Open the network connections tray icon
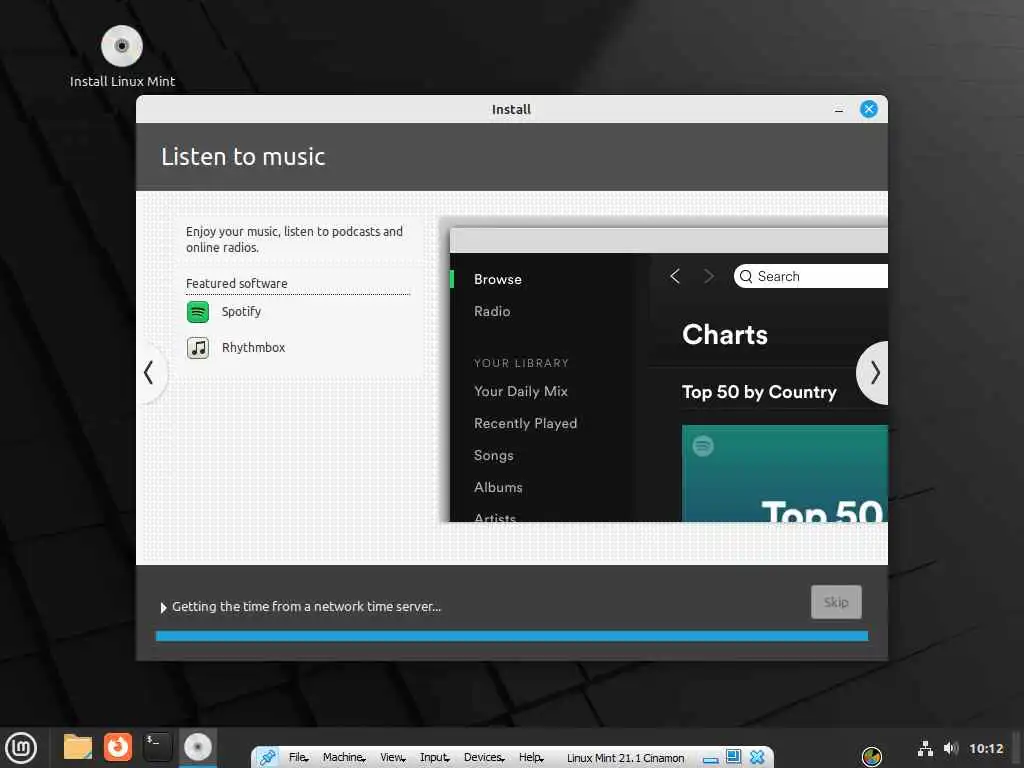The height and width of the screenshot is (768, 1024). 925,748
